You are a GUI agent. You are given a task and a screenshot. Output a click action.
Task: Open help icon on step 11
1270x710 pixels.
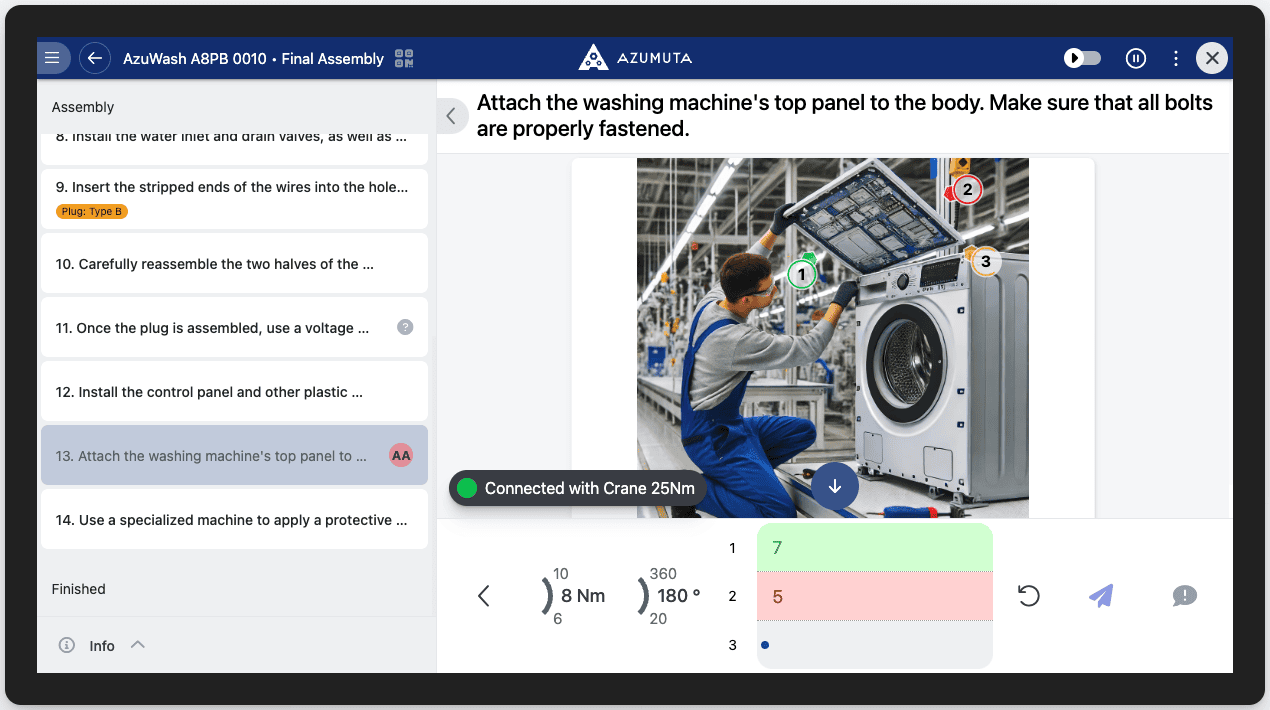pyautogui.click(x=405, y=327)
